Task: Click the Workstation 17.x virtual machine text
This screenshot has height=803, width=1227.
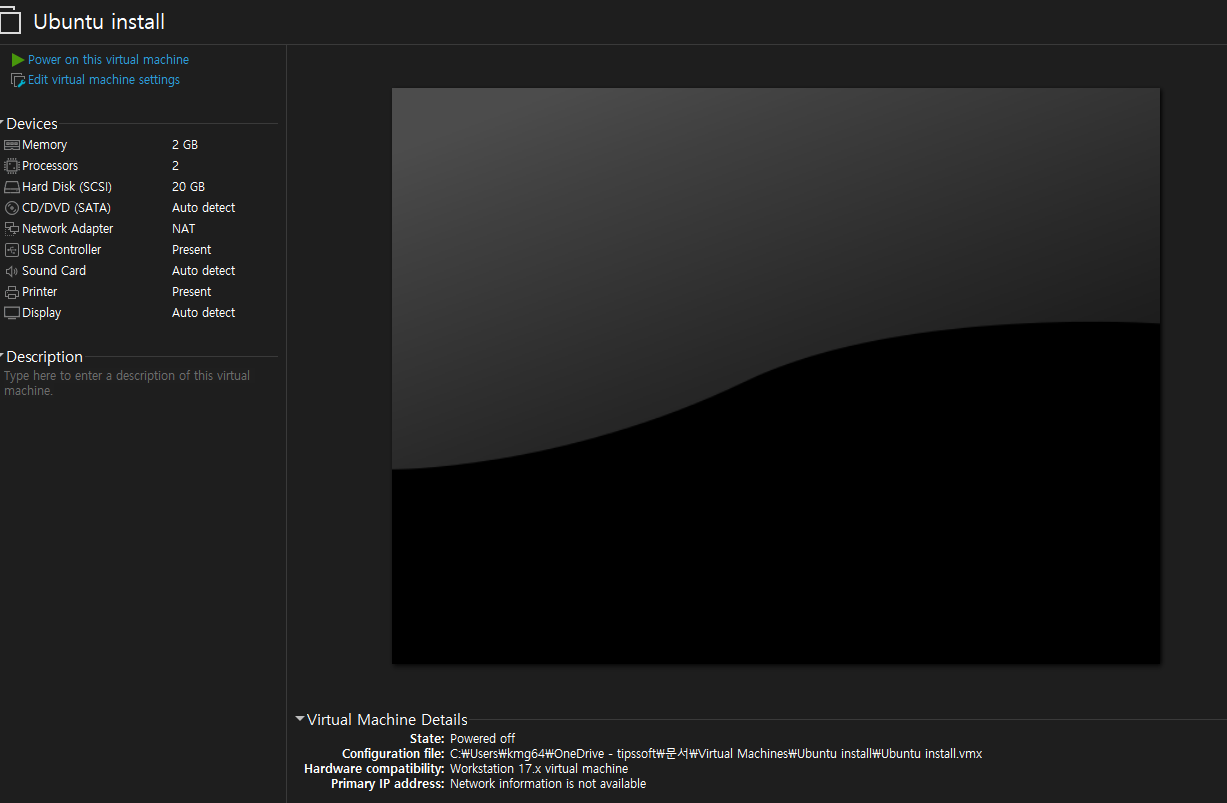Action: point(539,769)
